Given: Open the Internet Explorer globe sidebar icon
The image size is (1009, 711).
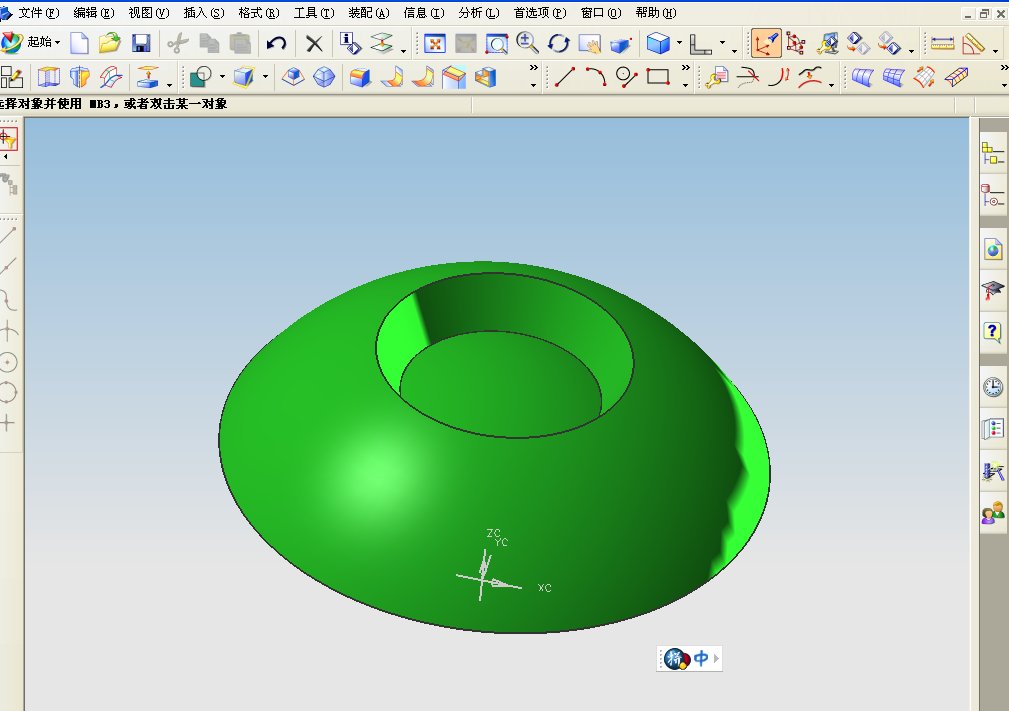Looking at the screenshot, I should 993,249.
